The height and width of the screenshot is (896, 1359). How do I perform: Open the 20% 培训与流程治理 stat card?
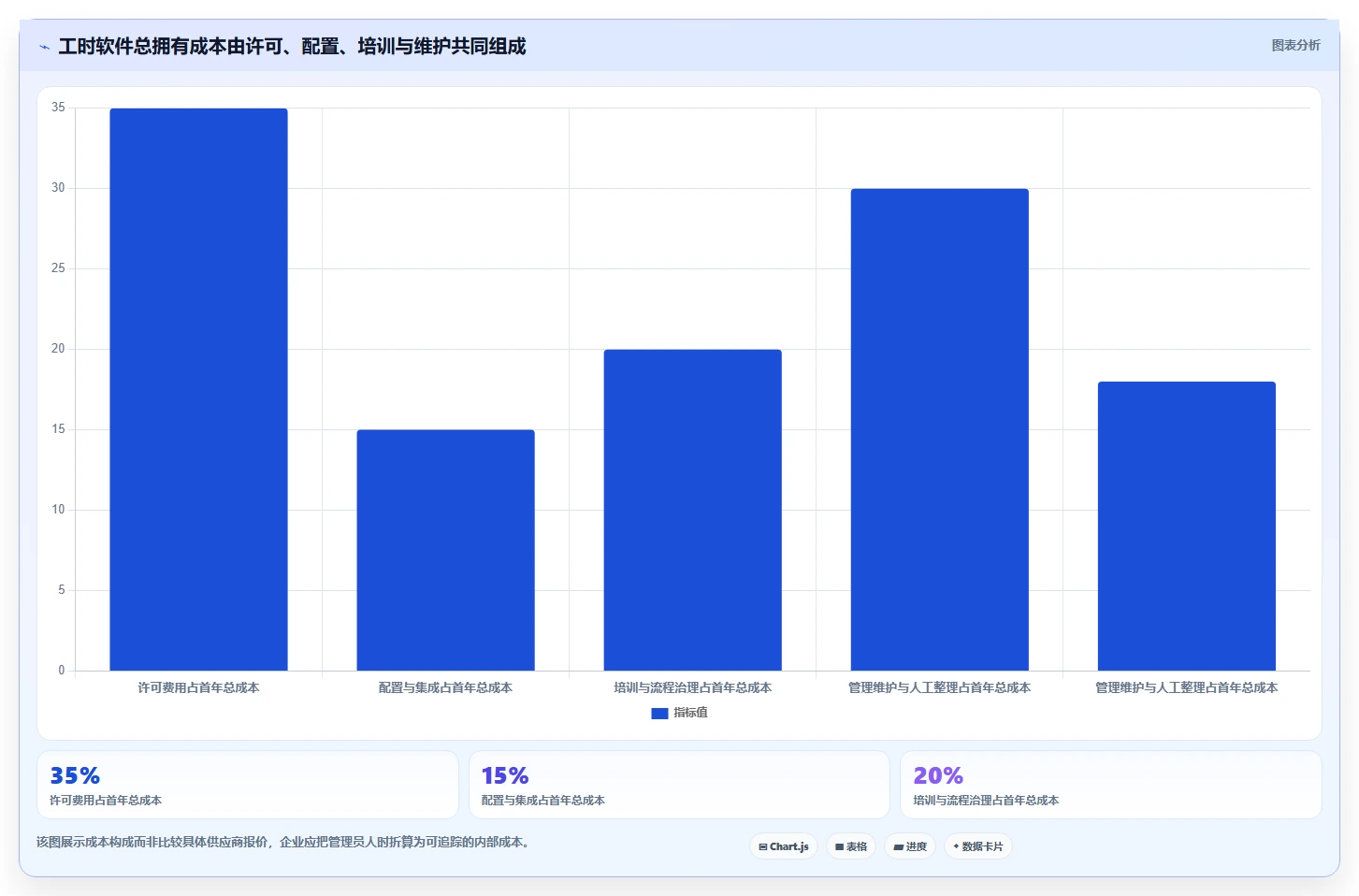coord(1110,785)
